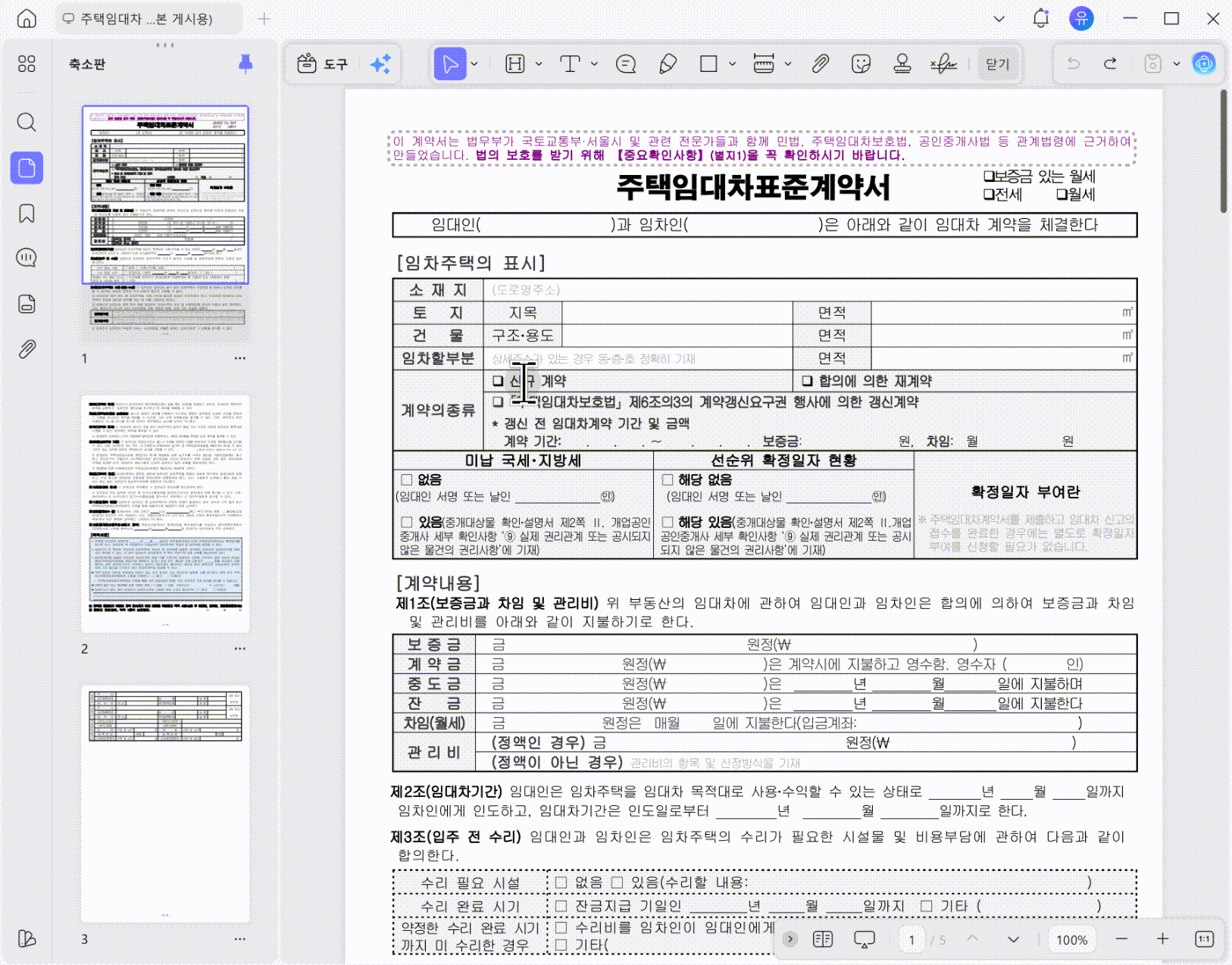Viewport: 1232px width, 965px height.
Task: Select the pen marker tool
Action: tap(668, 64)
